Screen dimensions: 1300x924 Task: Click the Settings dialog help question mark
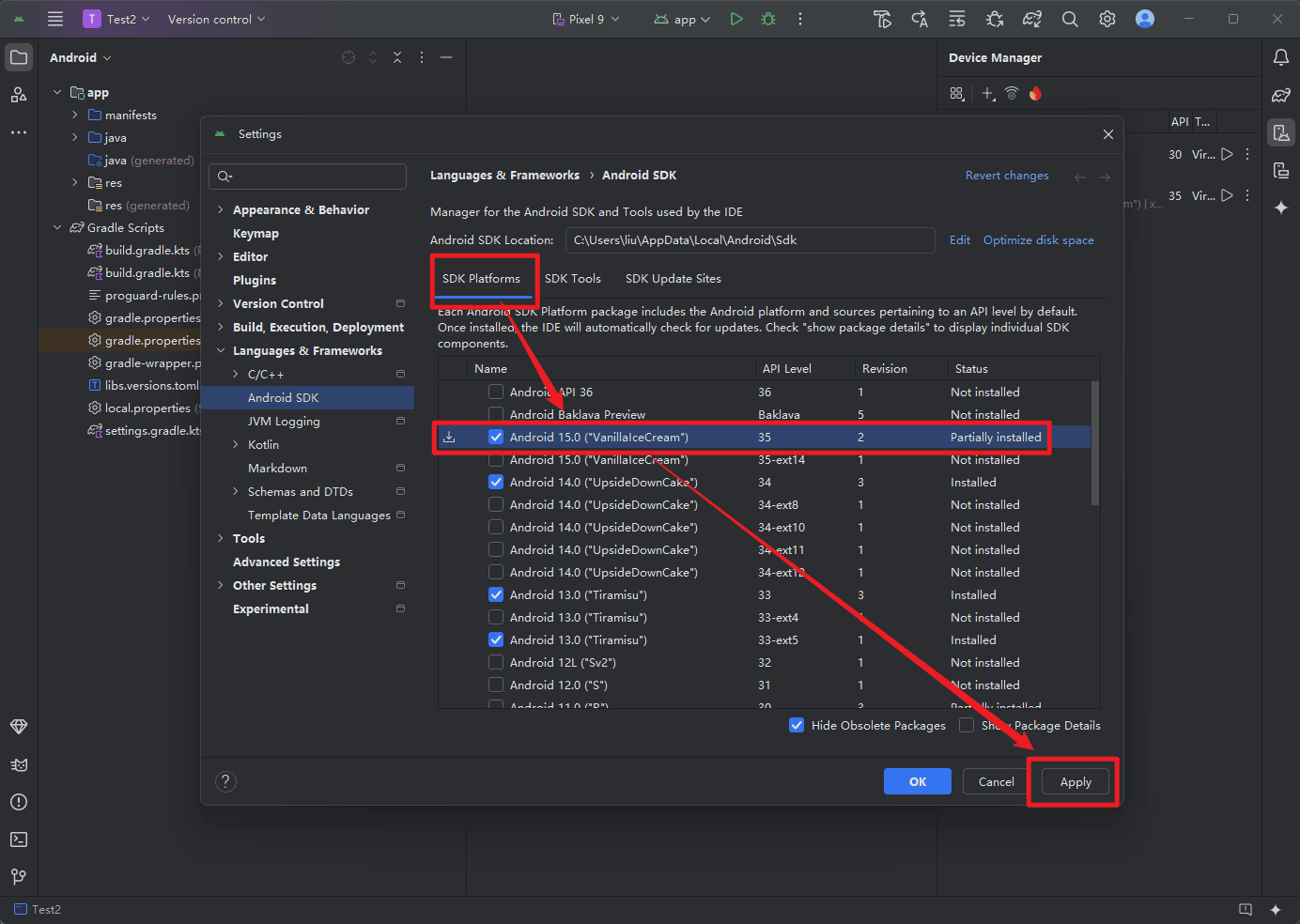point(225,781)
